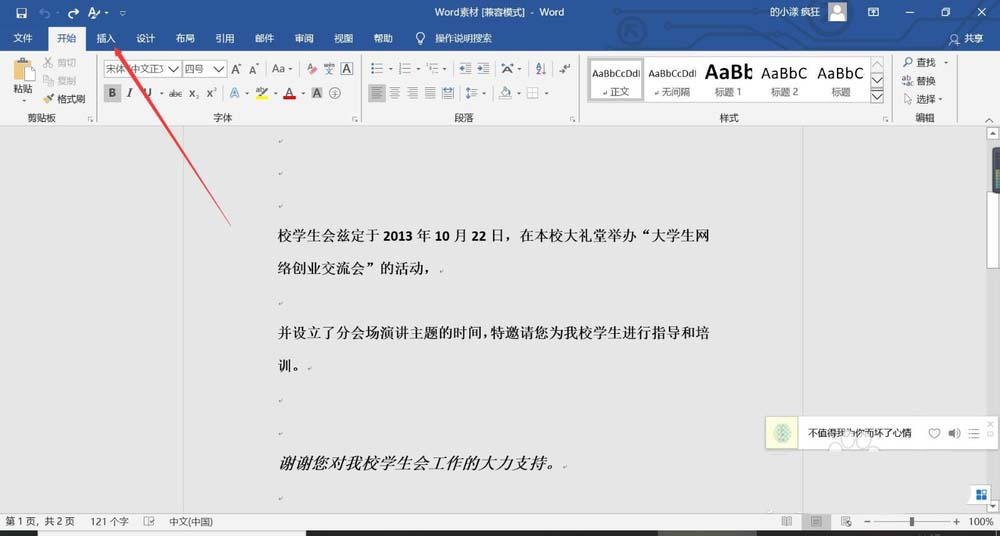Click the zoom slider handle in status bar
Image resolution: width=1000 pixels, height=536 pixels.
(911, 522)
